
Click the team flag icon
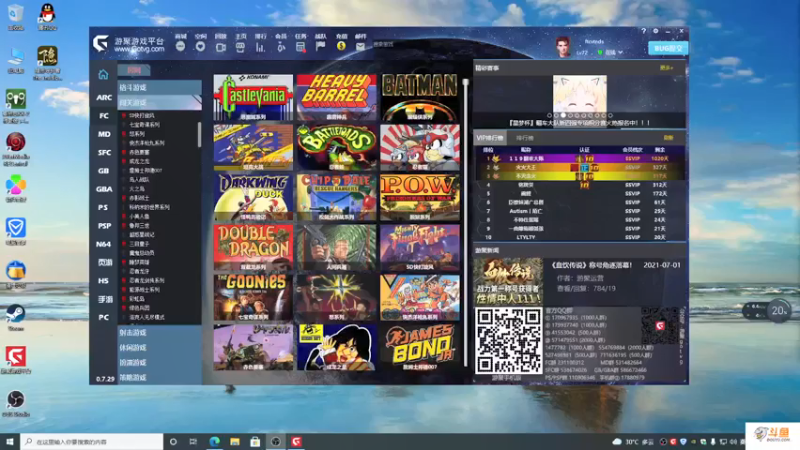[320, 46]
